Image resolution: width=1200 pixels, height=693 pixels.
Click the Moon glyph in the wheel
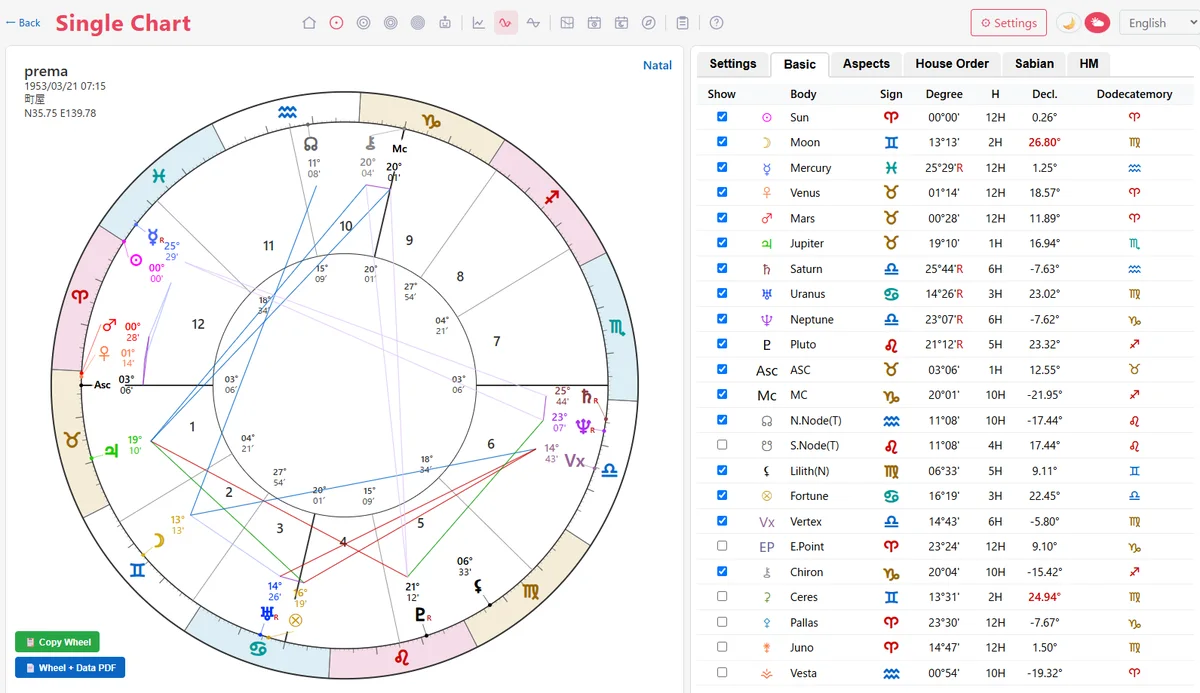point(157,541)
